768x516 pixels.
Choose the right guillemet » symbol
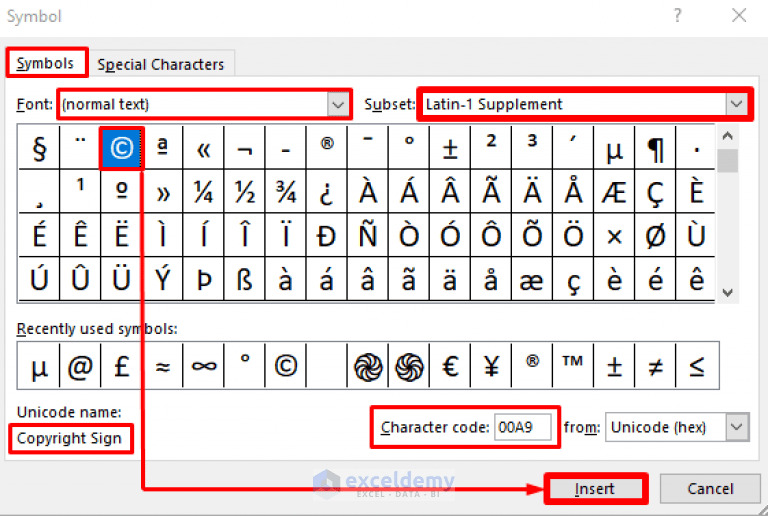pyautogui.click(x=163, y=191)
